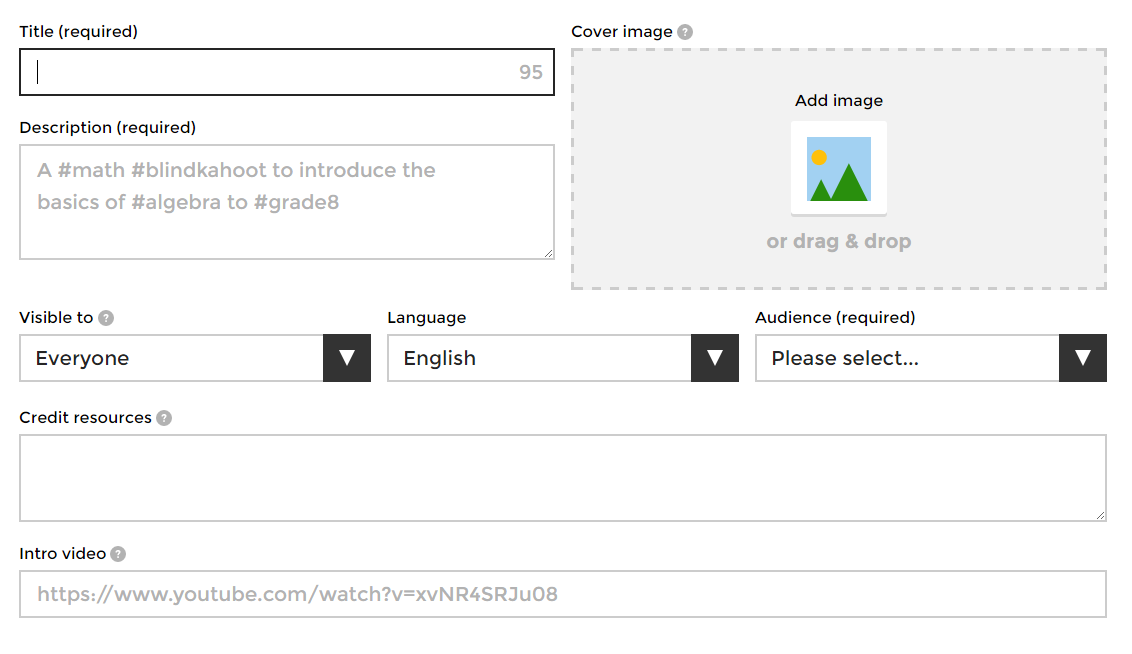Click the "Description (required)" label
1132x654 pixels.
coord(108,128)
